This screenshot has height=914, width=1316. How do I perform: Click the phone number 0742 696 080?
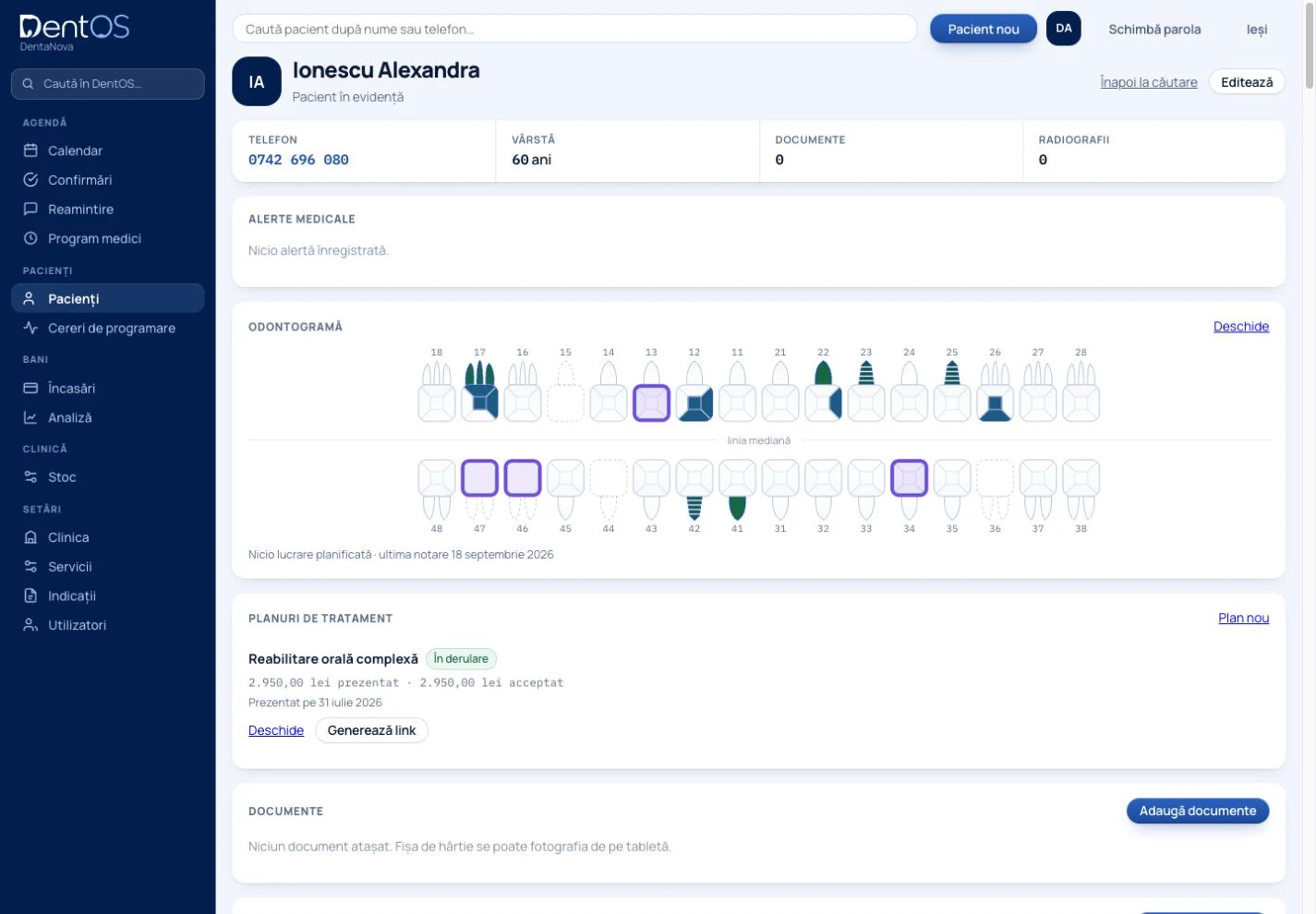298,160
